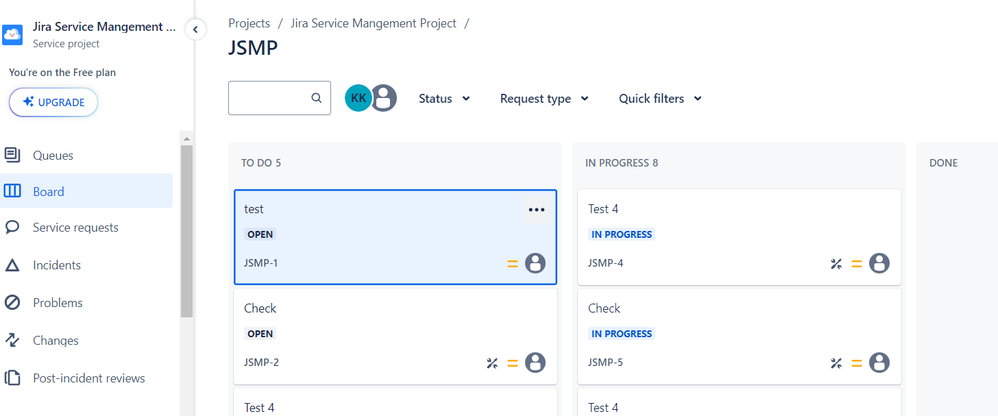Click the sidebar vertical scrollbar
The image size is (998, 416).
[186, 231]
